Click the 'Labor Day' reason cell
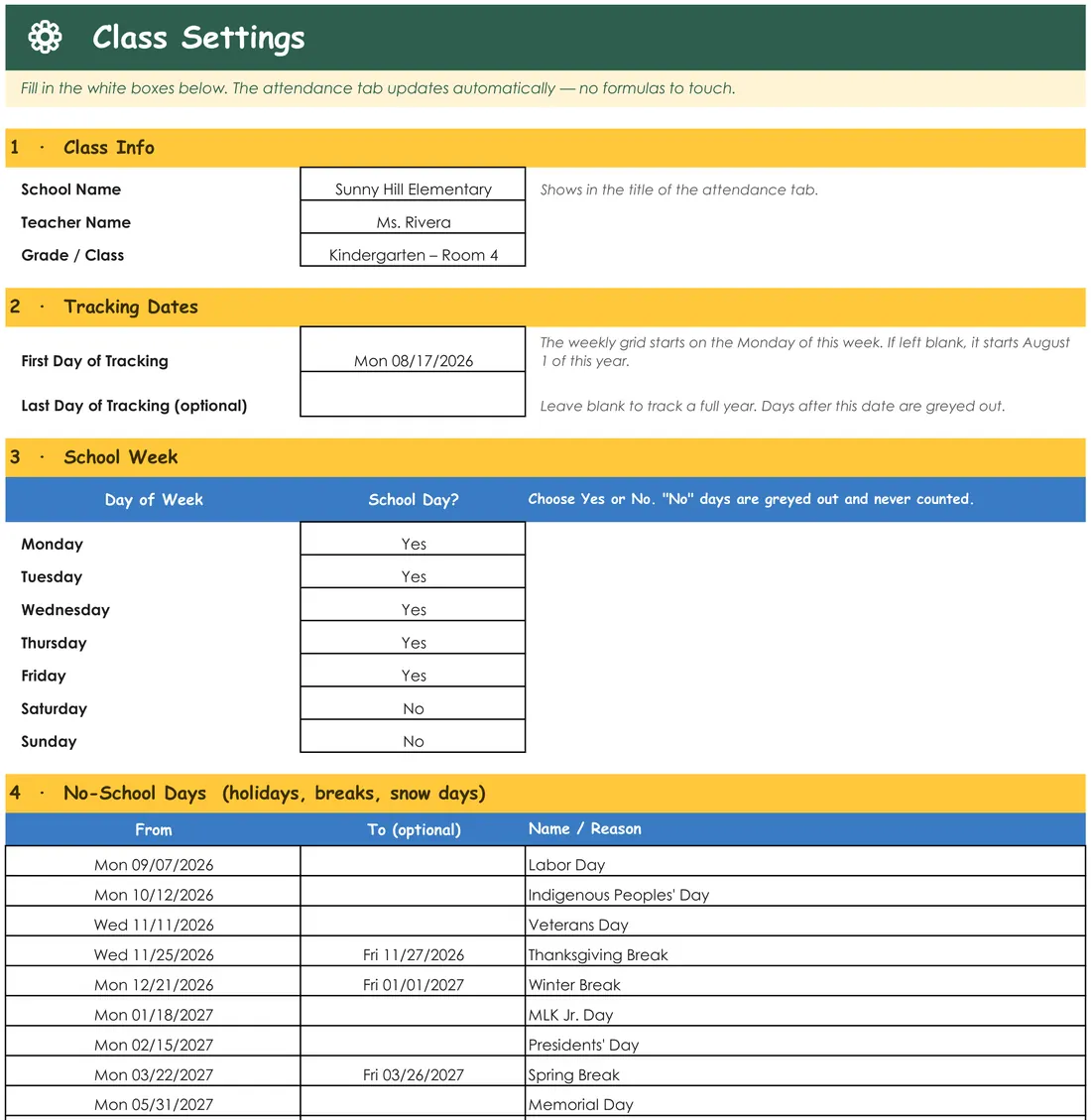The height and width of the screenshot is (1120, 1091). pos(805,861)
